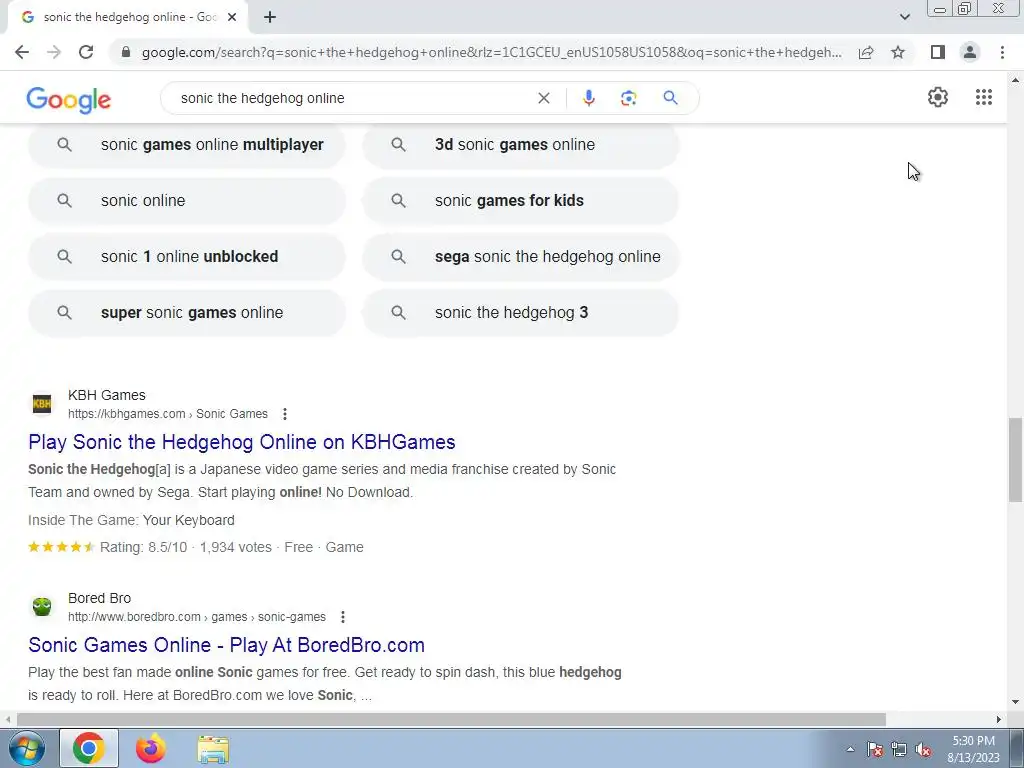Click the muted volume tray icon
Image resolution: width=1024 pixels, height=768 pixels.
pos(923,749)
